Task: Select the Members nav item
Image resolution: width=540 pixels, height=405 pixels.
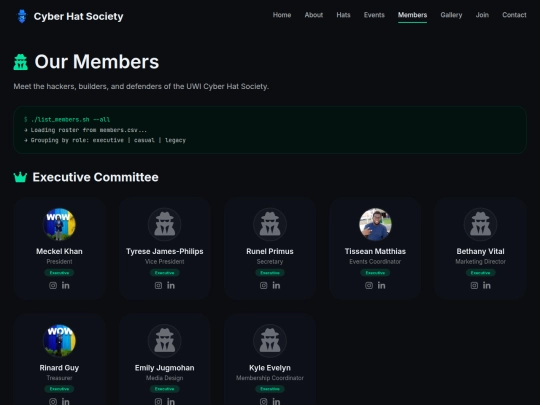Action: 413,15
